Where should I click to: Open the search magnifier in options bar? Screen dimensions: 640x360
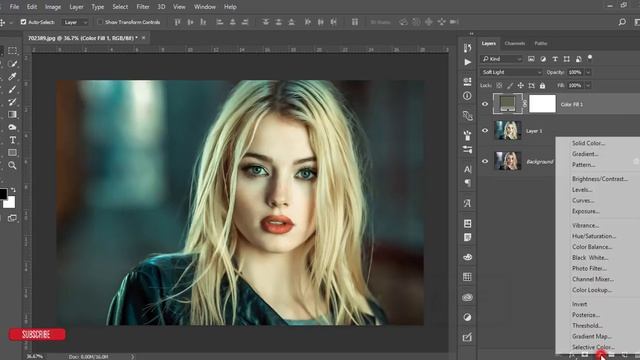[622, 22]
